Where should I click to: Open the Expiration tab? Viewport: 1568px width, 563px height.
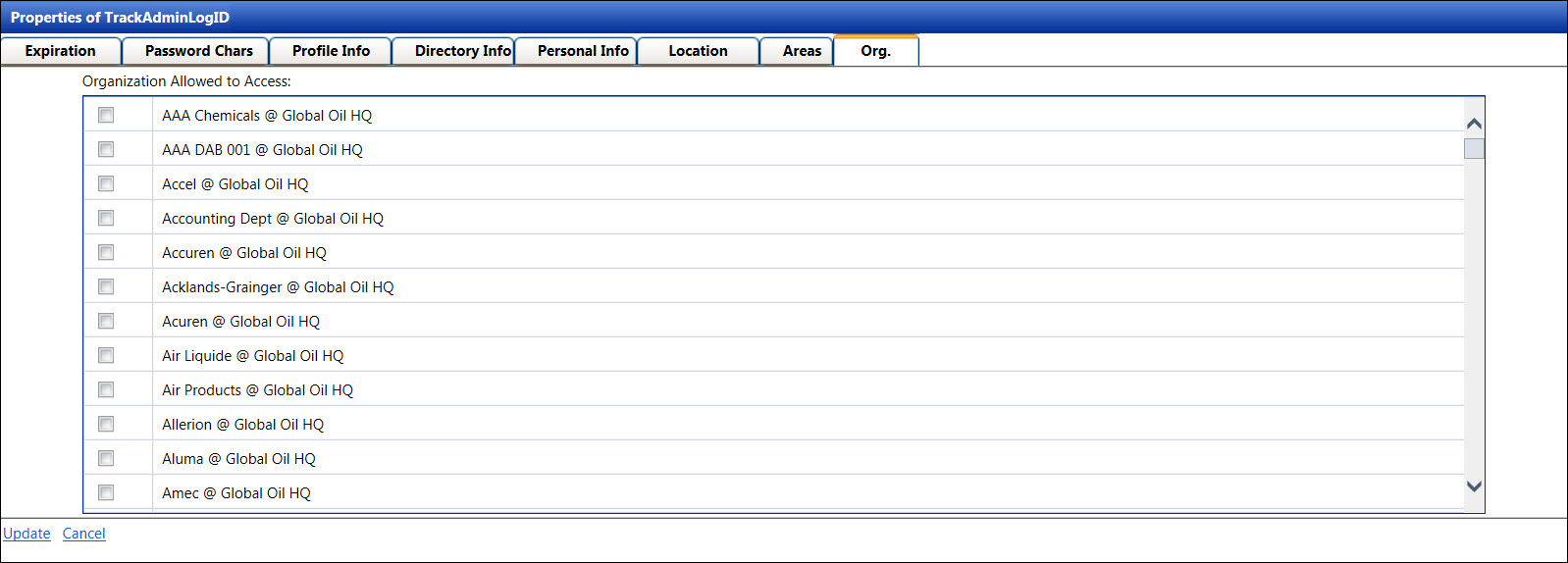click(61, 51)
